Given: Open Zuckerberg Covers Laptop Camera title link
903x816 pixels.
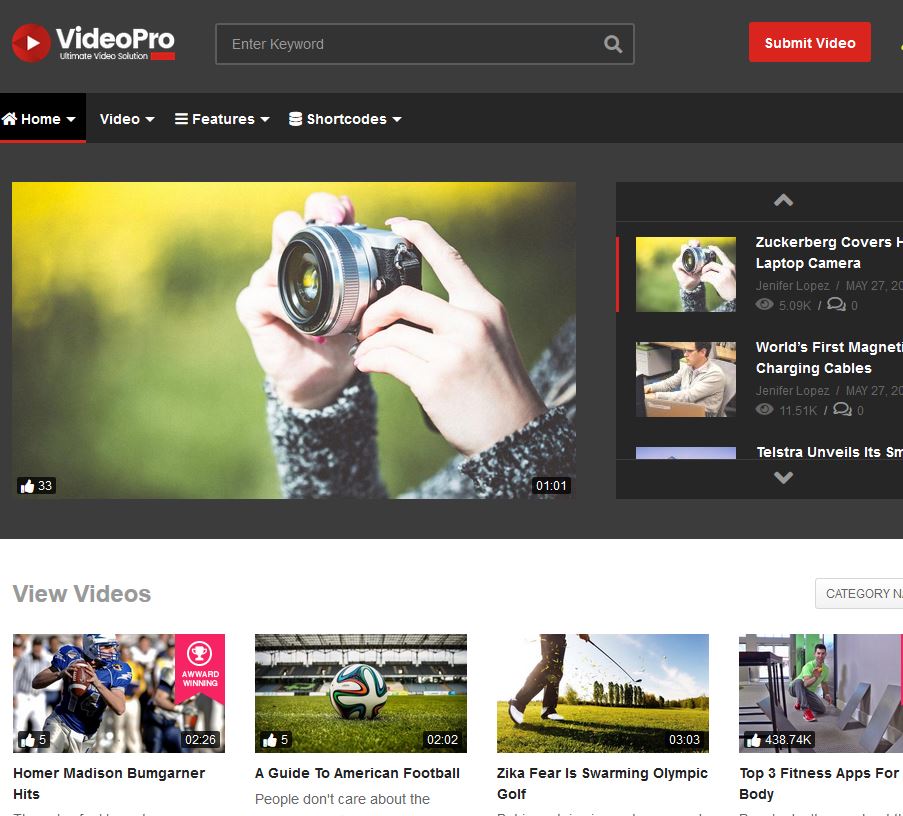Looking at the screenshot, I should click(829, 252).
